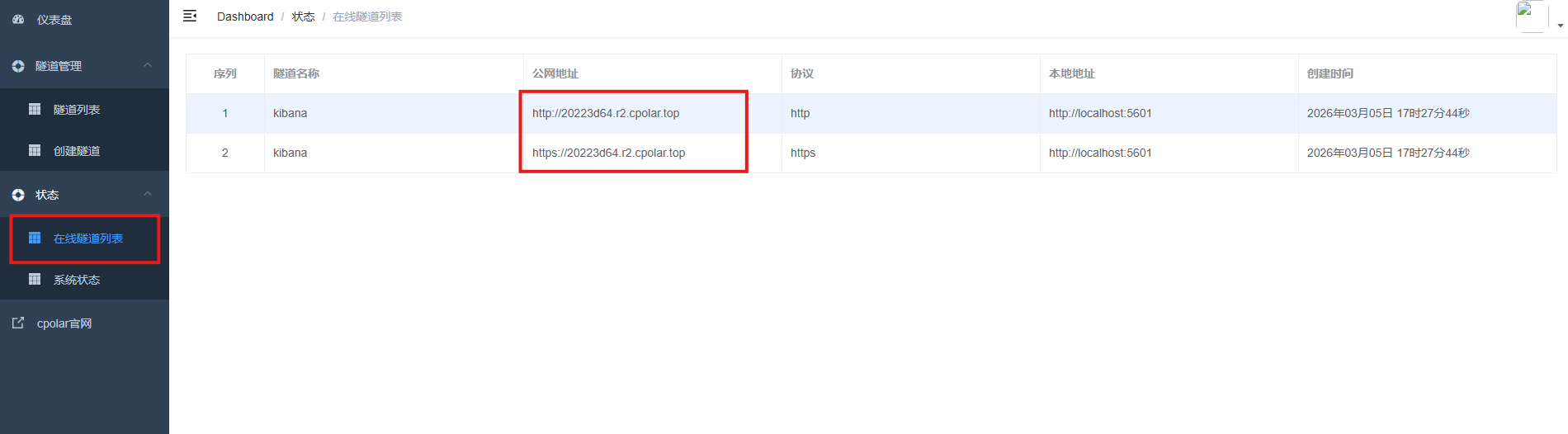Collapse the 状态 menu chevron
Screen dimensions: 1568x434
(148, 194)
